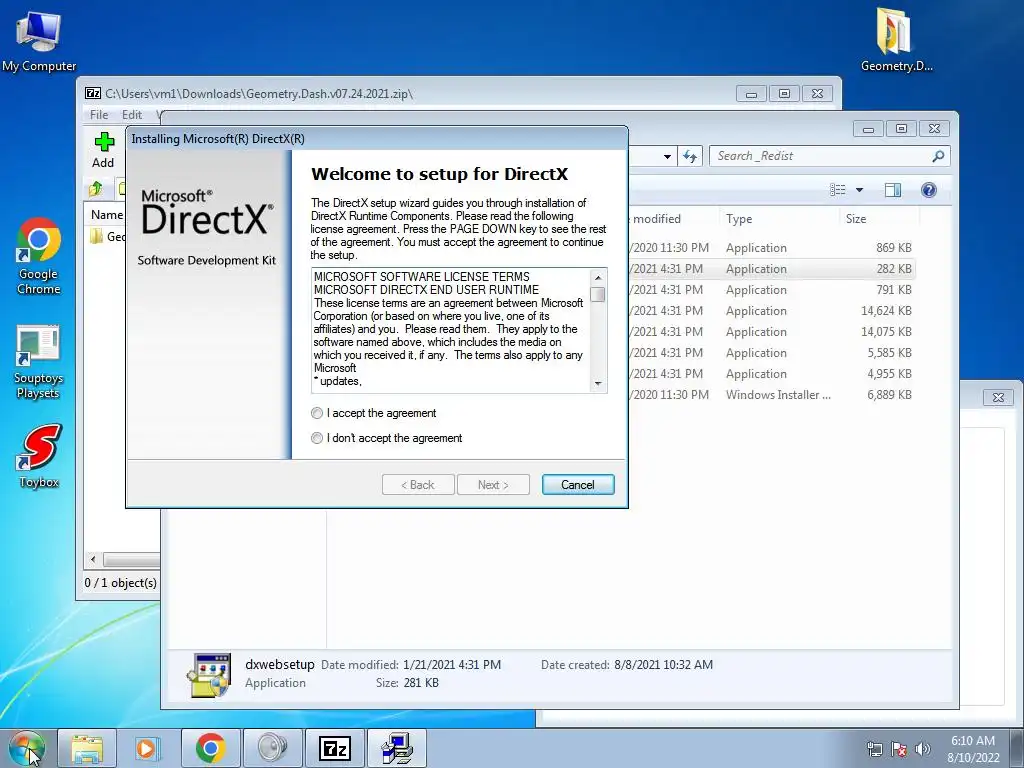Open the view options dropdown arrow

pyautogui.click(x=859, y=190)
